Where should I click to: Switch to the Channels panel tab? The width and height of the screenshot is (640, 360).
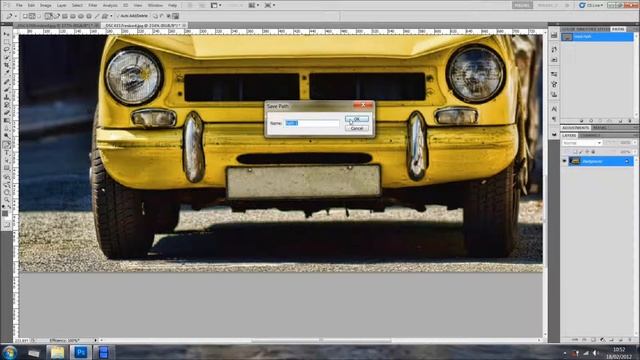[x=589, y=135]
